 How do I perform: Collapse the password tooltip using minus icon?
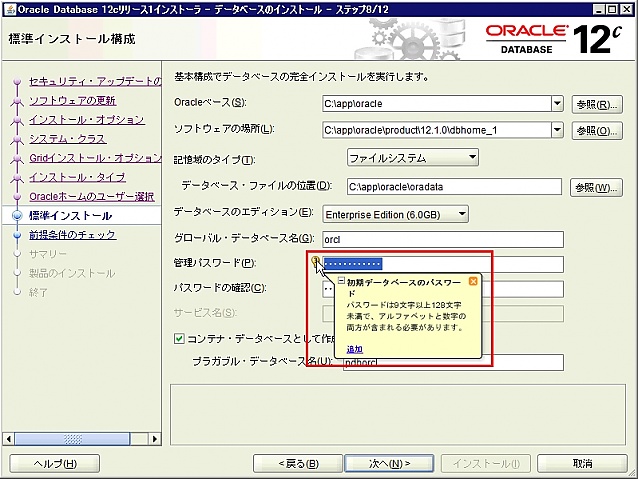coord(341,281)
